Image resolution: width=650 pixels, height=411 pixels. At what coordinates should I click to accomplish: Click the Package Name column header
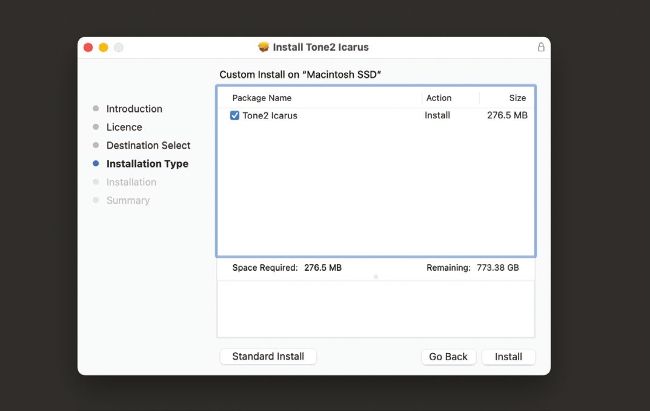pos(262,98)
